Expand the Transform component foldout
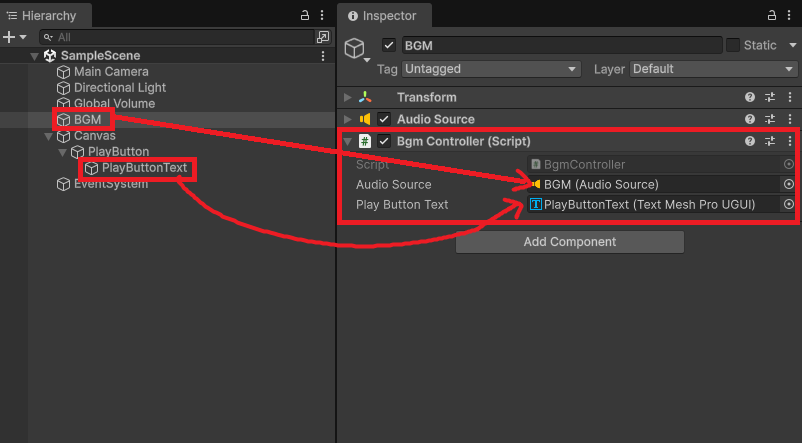Image resolution: width=802 pixels, height=443 pixels. click(x=348, y=97)
